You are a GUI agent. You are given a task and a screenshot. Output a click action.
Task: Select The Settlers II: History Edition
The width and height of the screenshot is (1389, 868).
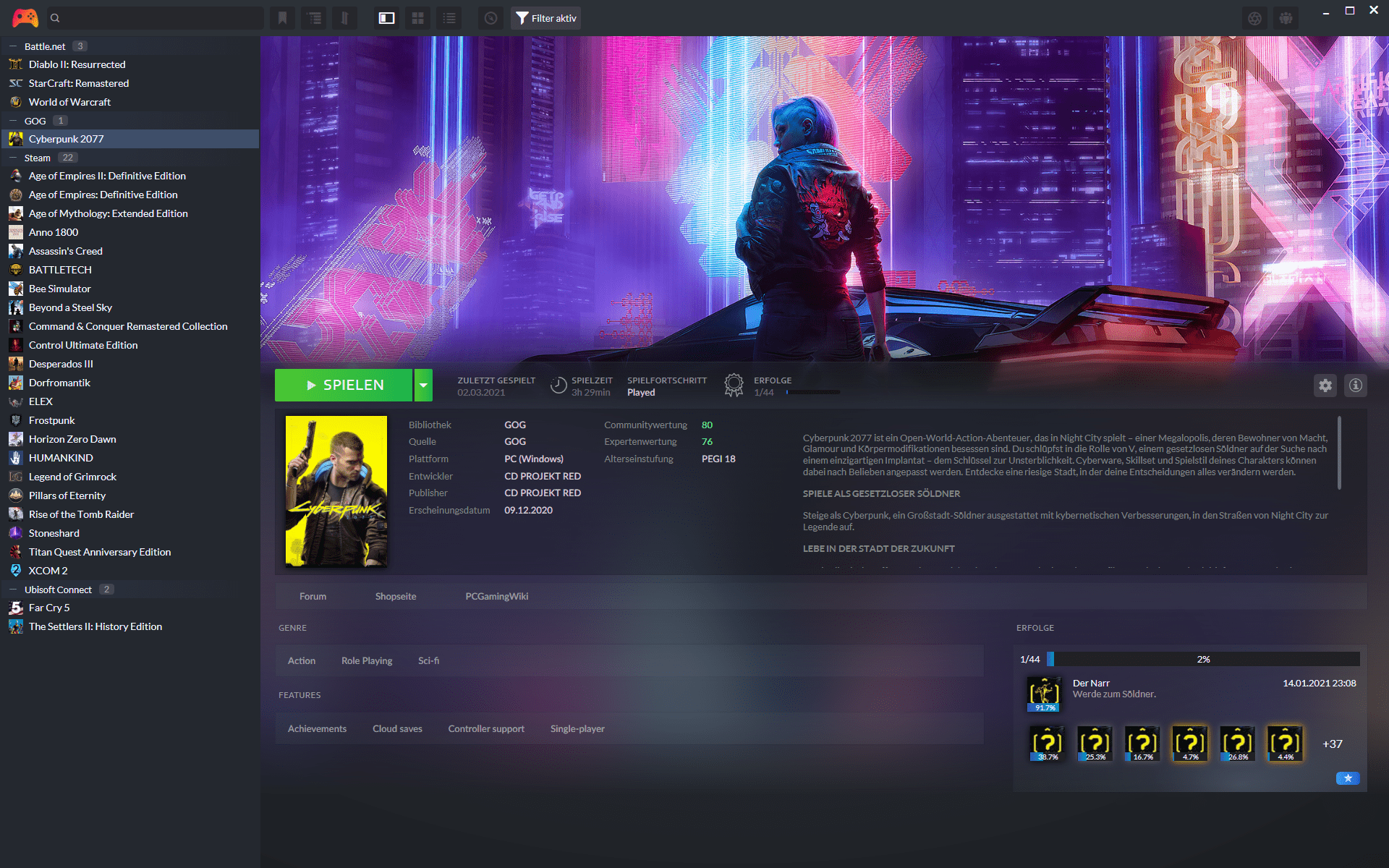click(x=130, y=626)
